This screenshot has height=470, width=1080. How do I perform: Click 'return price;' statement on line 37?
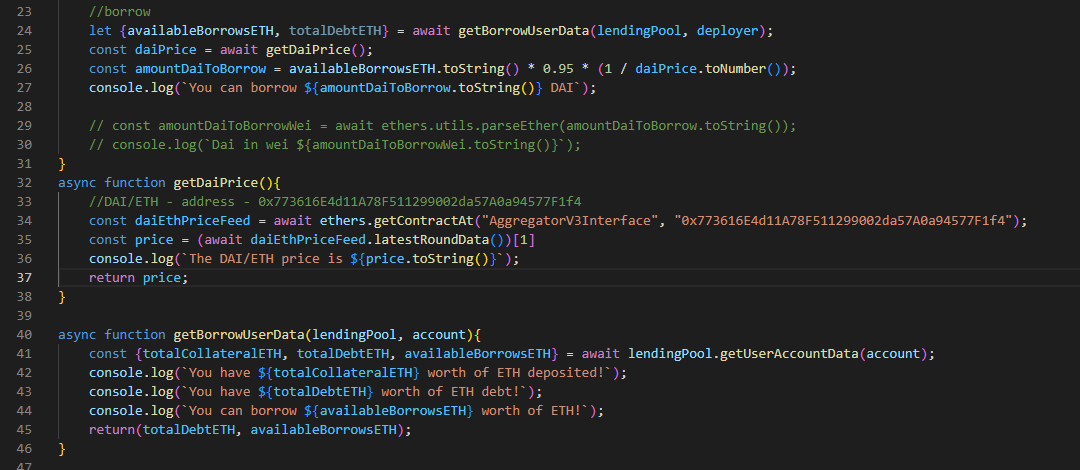tap(138, 278)
